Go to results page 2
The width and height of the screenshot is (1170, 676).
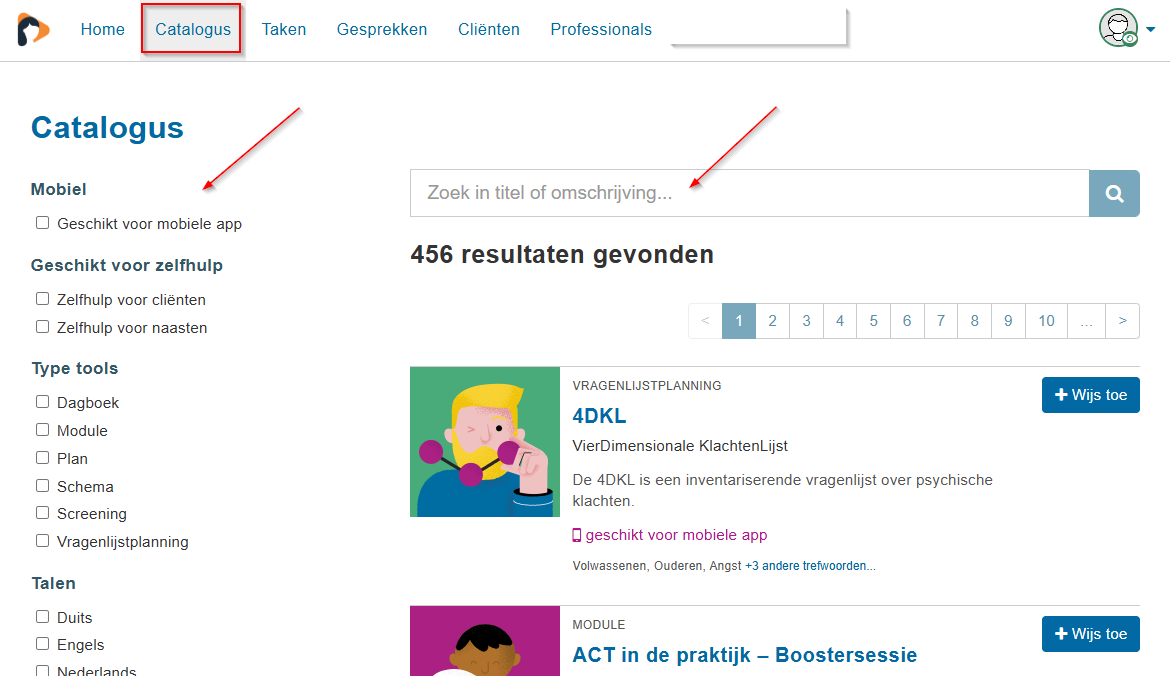pos(772,321)
